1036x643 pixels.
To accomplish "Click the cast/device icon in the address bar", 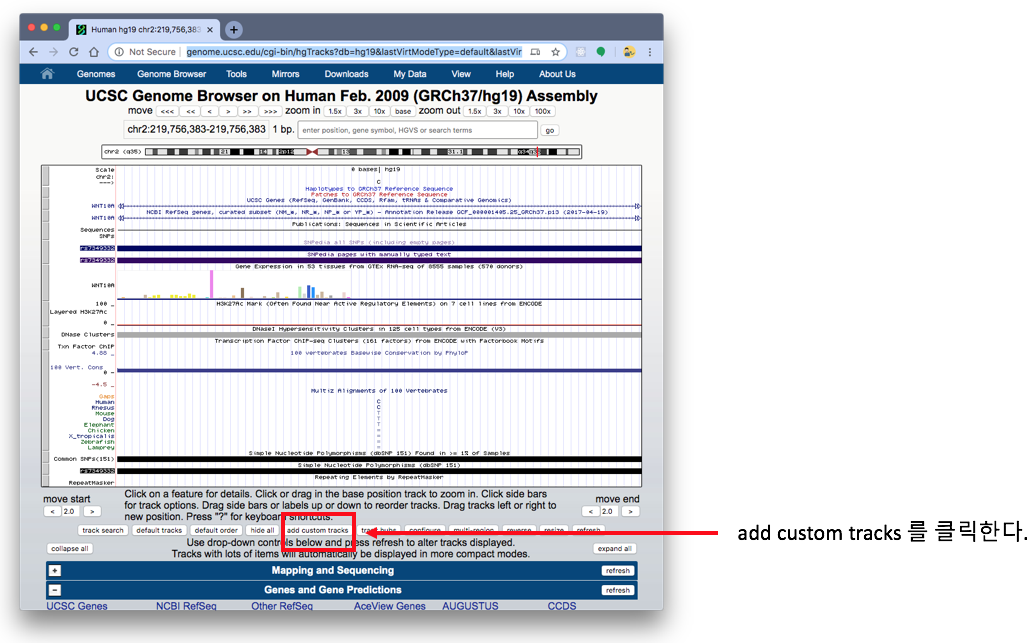I will 536,52.
